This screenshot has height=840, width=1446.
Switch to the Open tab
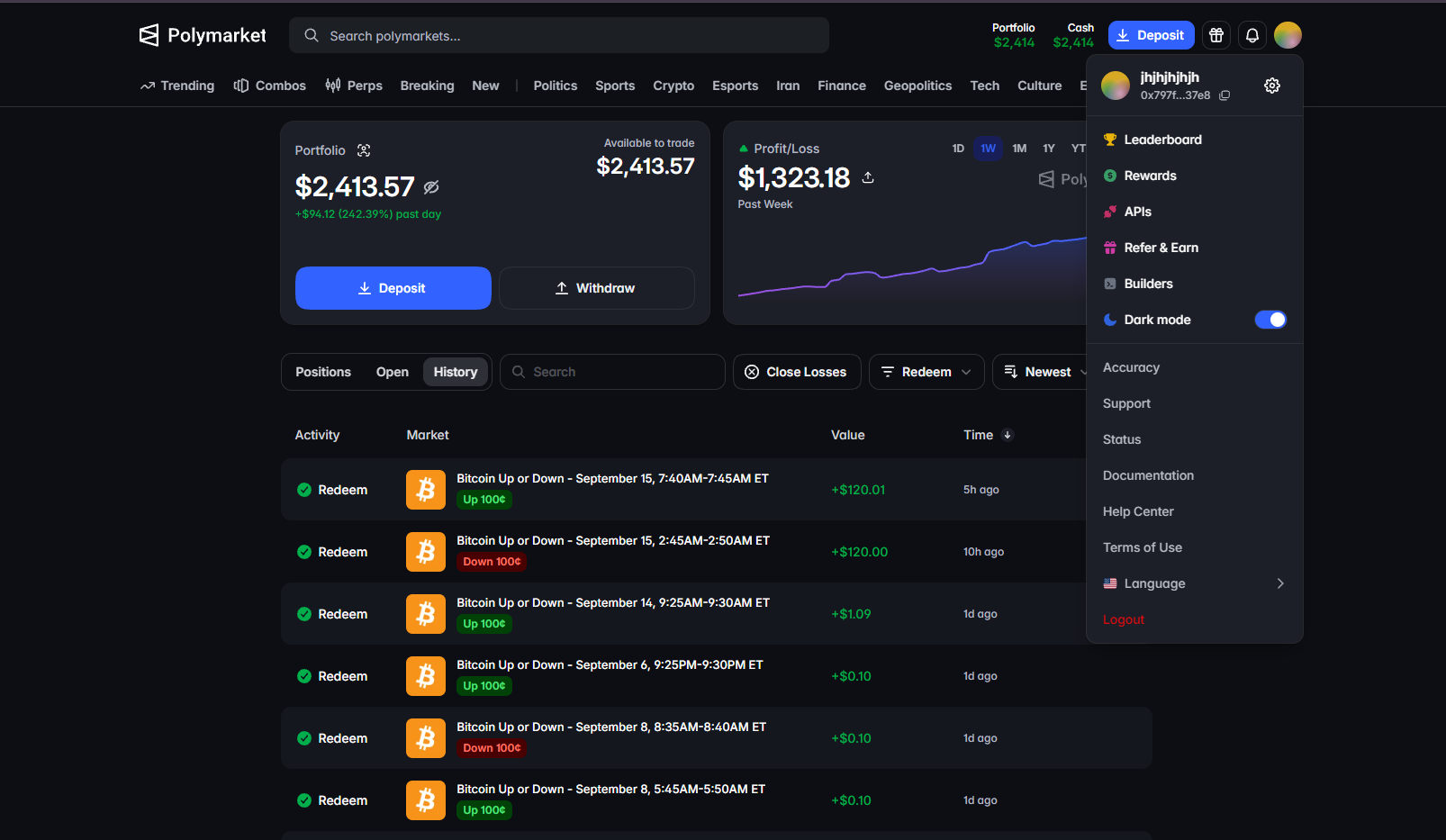[393, 372]
